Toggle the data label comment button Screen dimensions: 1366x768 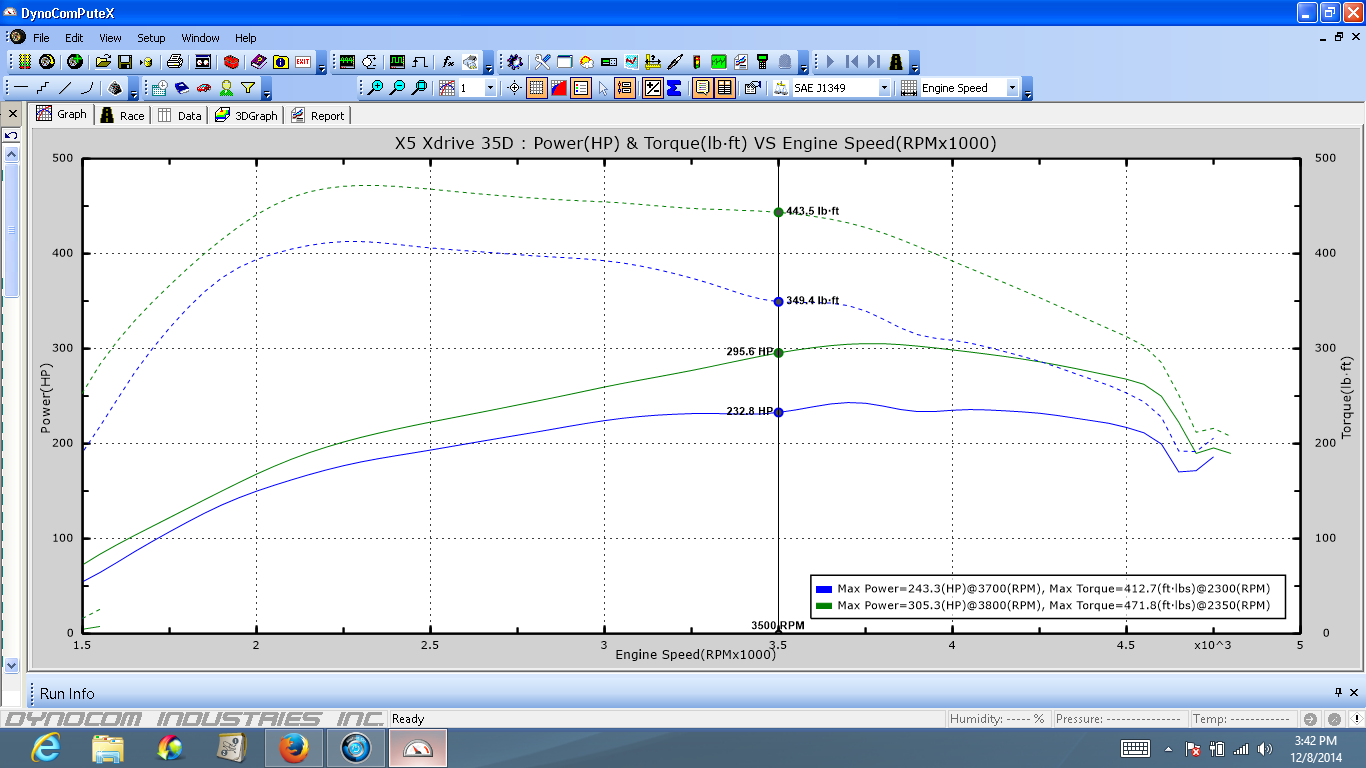(x=703, y=88)
